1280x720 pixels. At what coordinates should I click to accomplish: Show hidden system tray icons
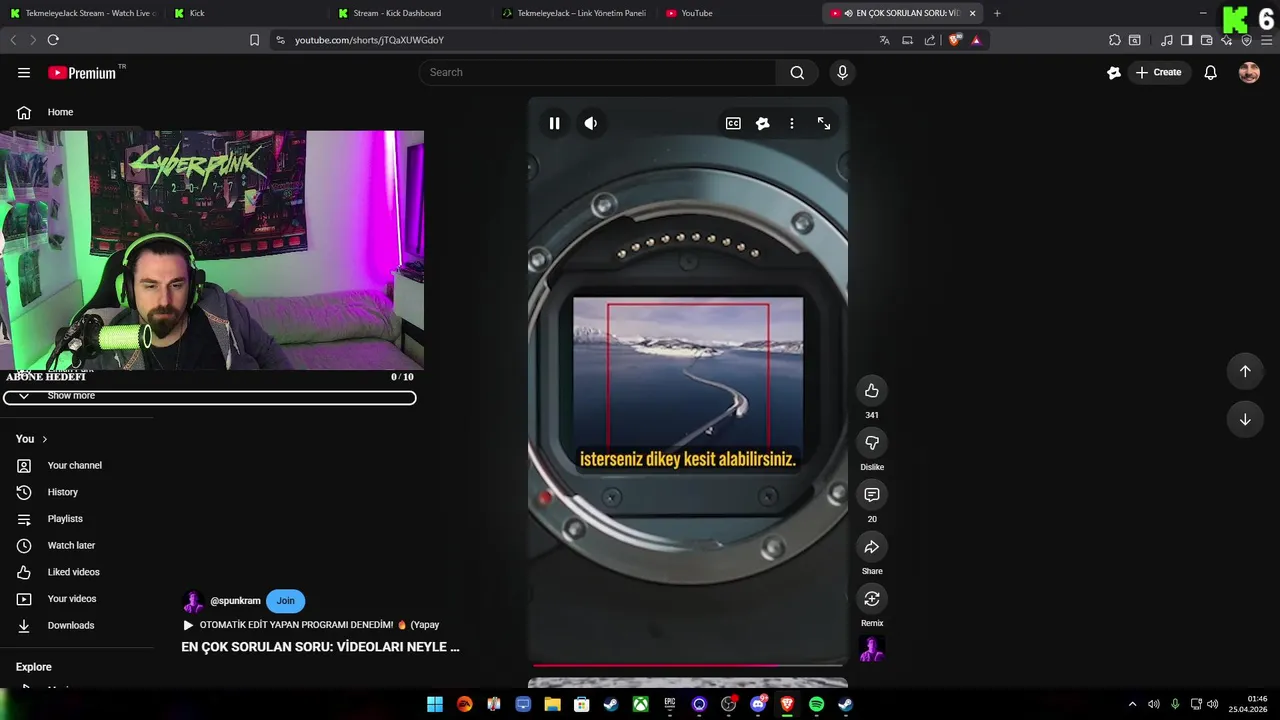click(1132, 704)
